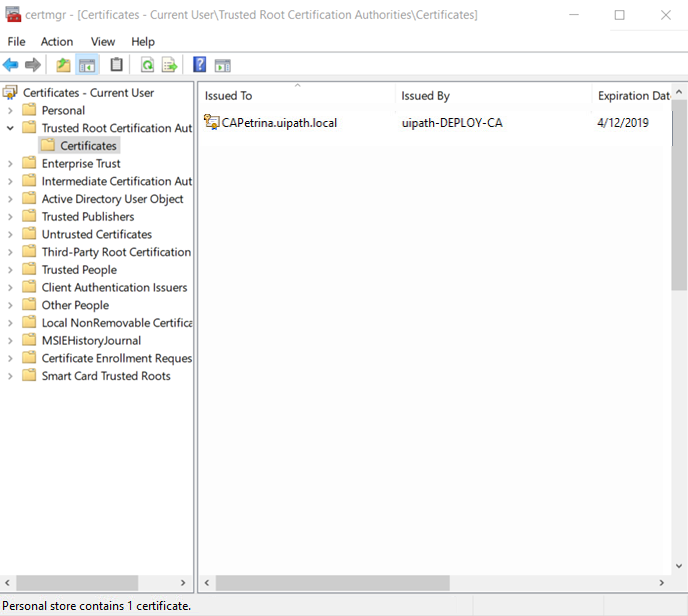The height and width of the screenshot is (616, 688).
Task: Click the certmgr app icon in title bar
Action: point(13,14)
